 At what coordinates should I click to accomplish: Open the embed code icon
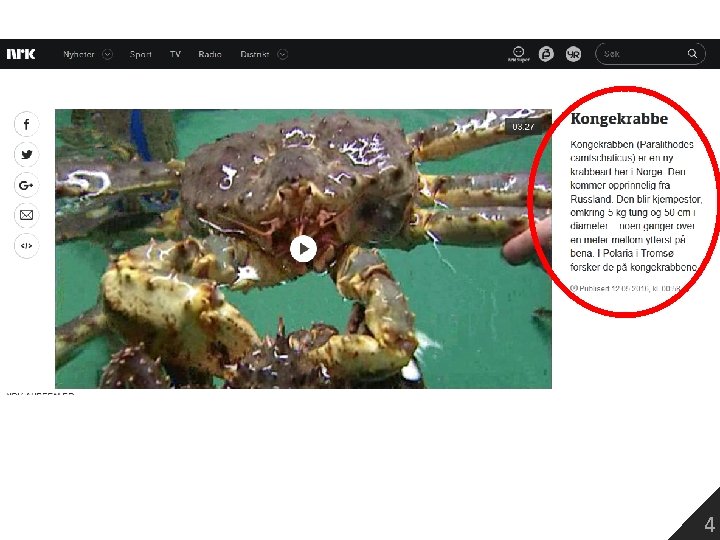tap(27, 246)
